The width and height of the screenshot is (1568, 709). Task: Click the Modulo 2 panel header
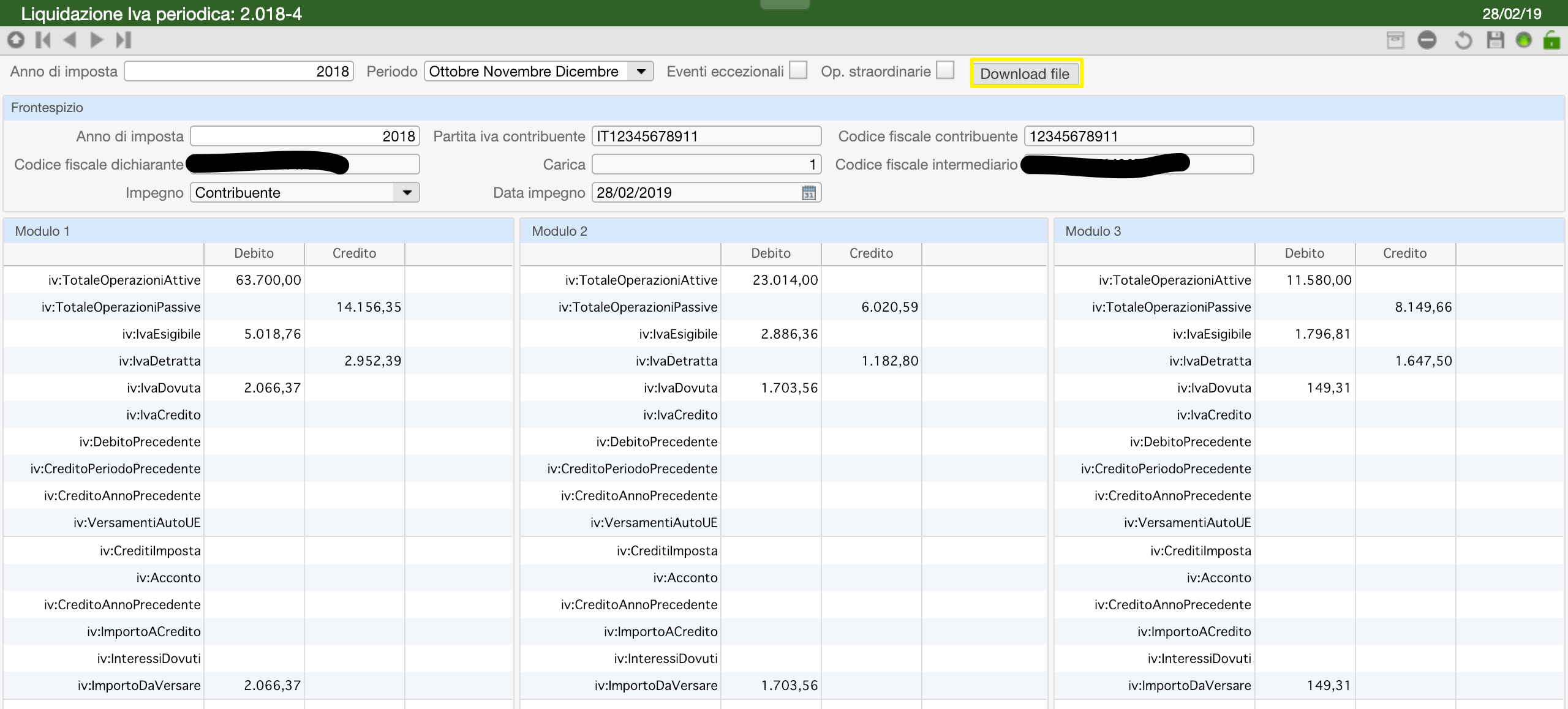pos(783,231)
